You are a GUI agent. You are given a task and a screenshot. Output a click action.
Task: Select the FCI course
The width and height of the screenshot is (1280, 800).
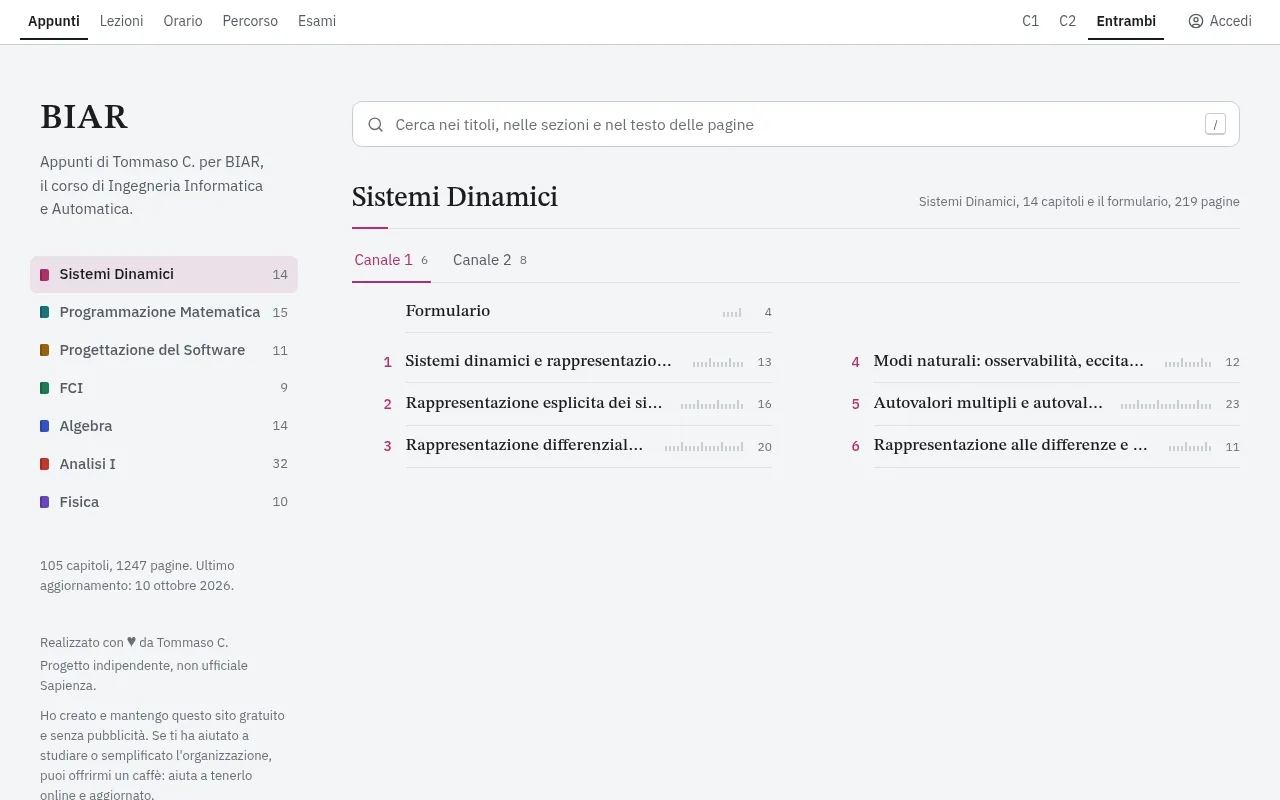tap(164, 388)
